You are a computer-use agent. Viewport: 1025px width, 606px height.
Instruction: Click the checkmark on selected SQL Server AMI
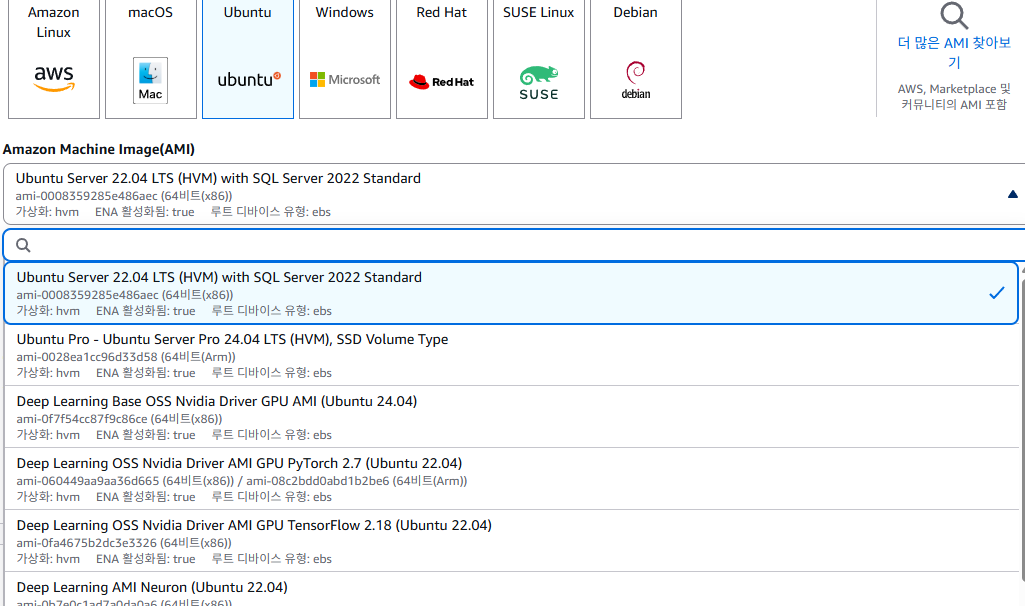point(997,293)
